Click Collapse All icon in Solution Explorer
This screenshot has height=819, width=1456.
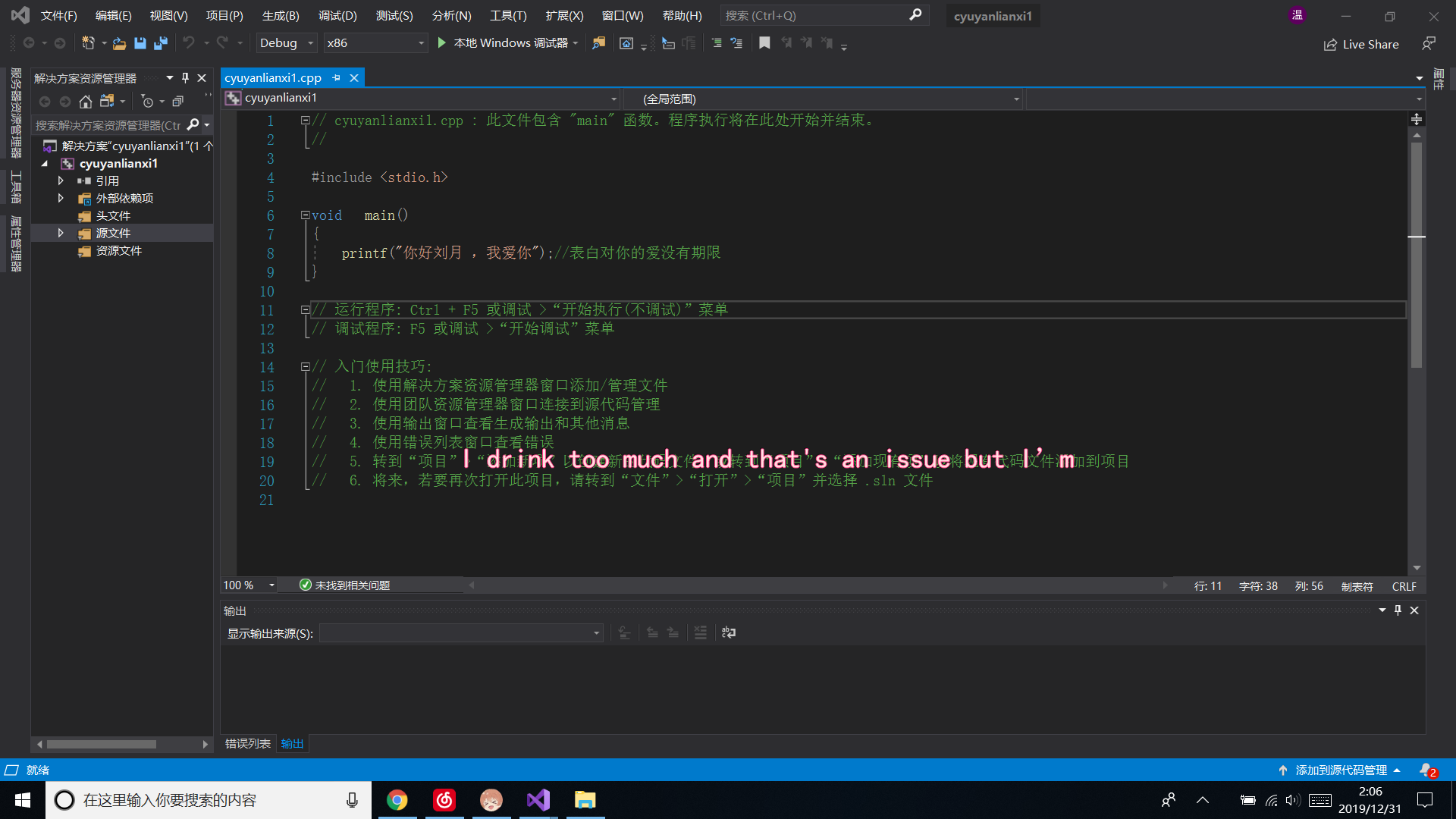177,101
